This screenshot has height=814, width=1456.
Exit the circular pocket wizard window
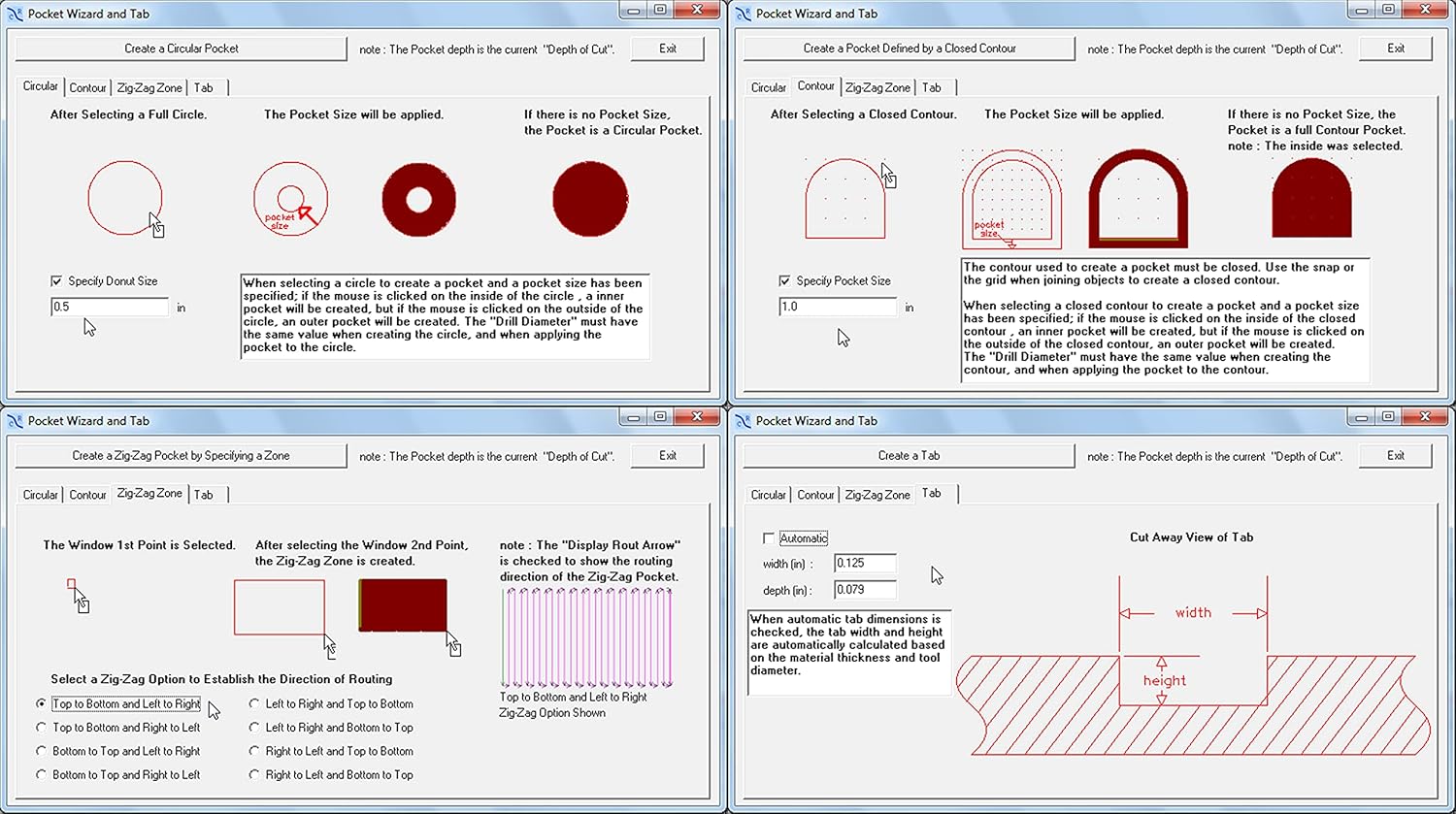(x=668, y=49)
